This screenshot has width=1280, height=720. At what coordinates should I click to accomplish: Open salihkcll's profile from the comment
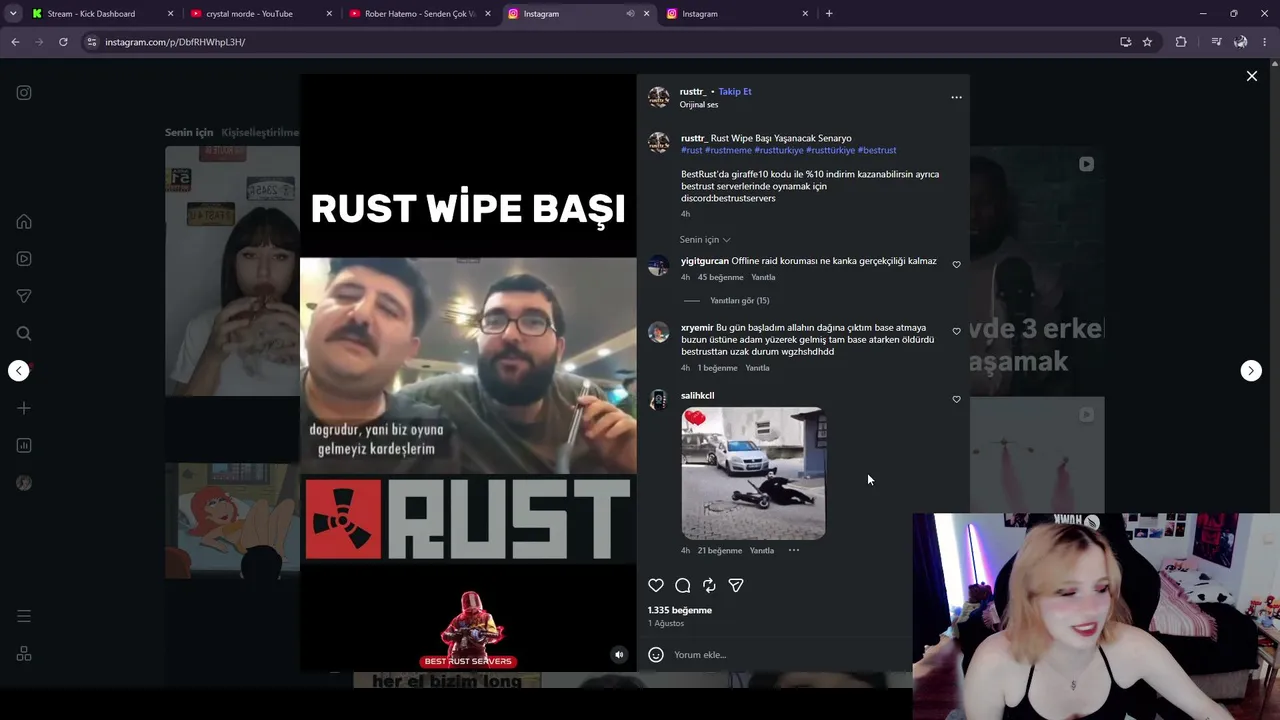pos(698,396)
